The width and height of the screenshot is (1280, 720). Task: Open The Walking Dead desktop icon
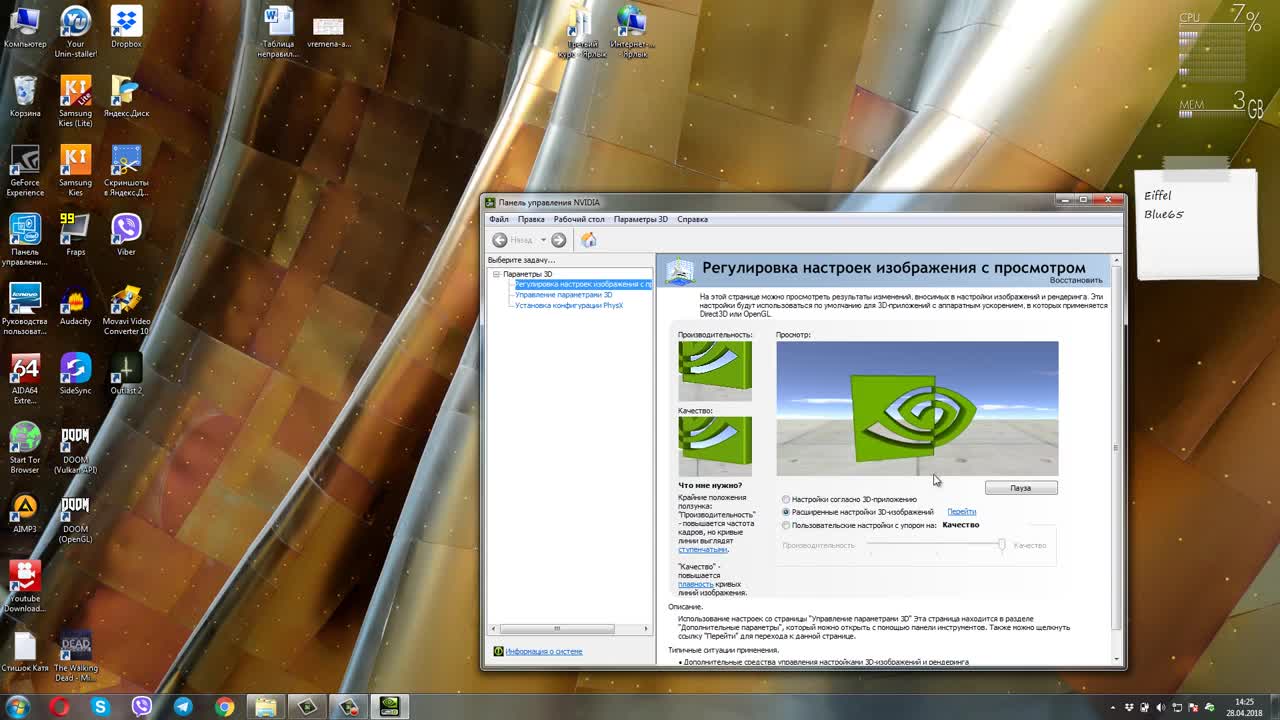76,657
